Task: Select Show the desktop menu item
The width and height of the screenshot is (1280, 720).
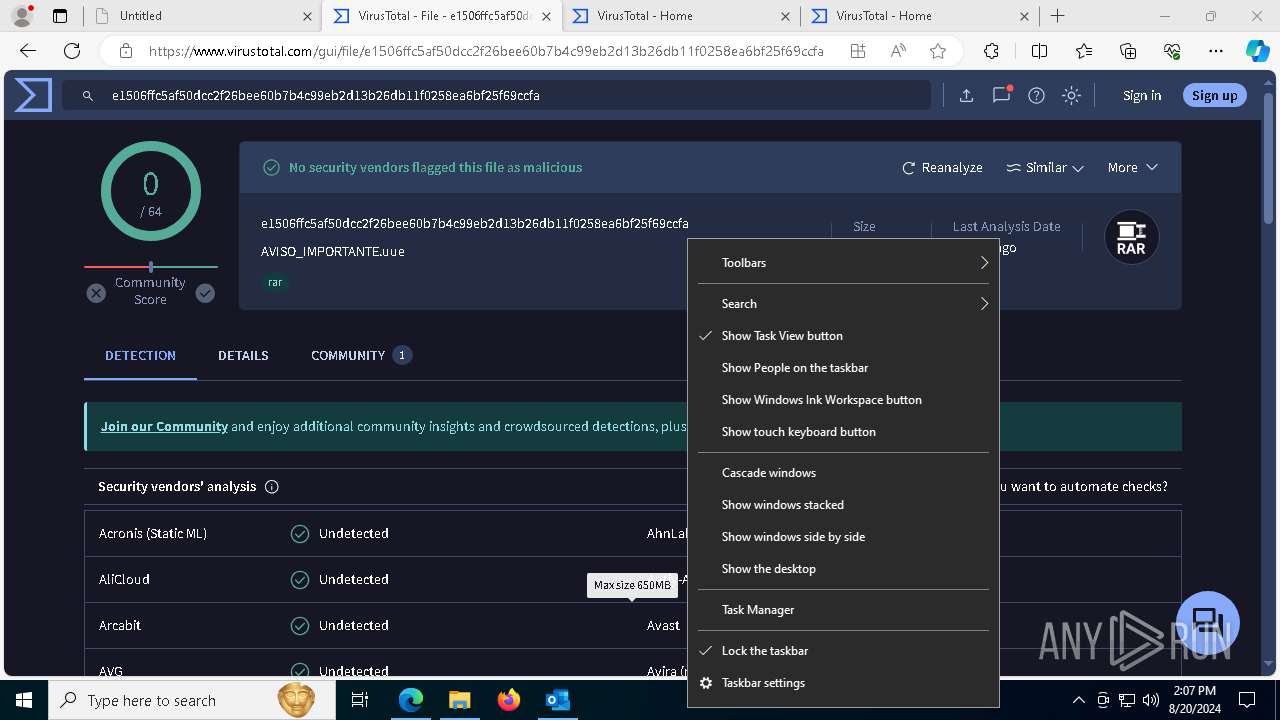Action: point(843,569)
